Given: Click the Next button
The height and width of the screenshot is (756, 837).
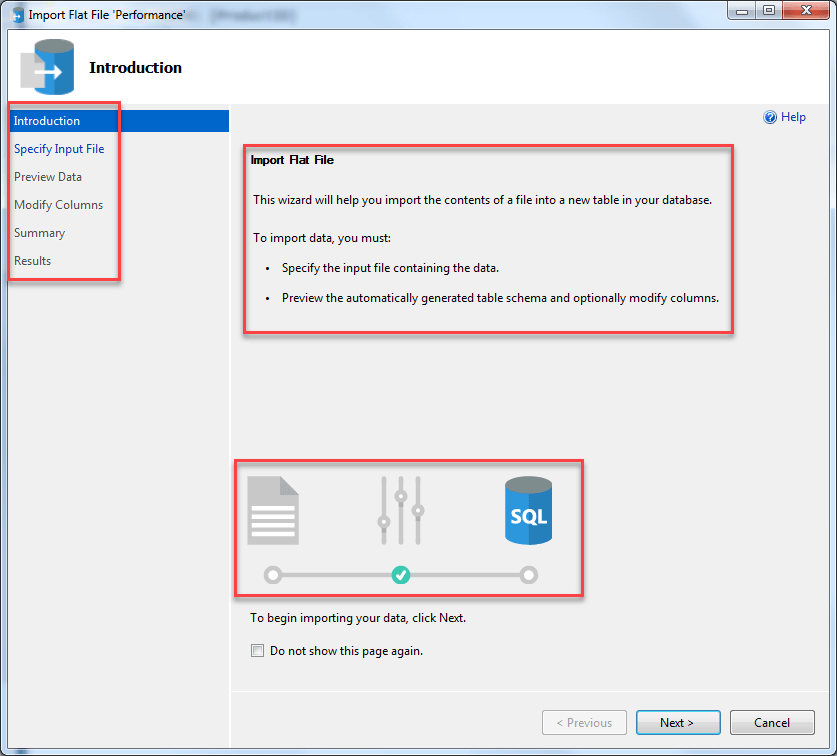Looking at the screenshot, I should pyautogui.click(x=678, y=722).
